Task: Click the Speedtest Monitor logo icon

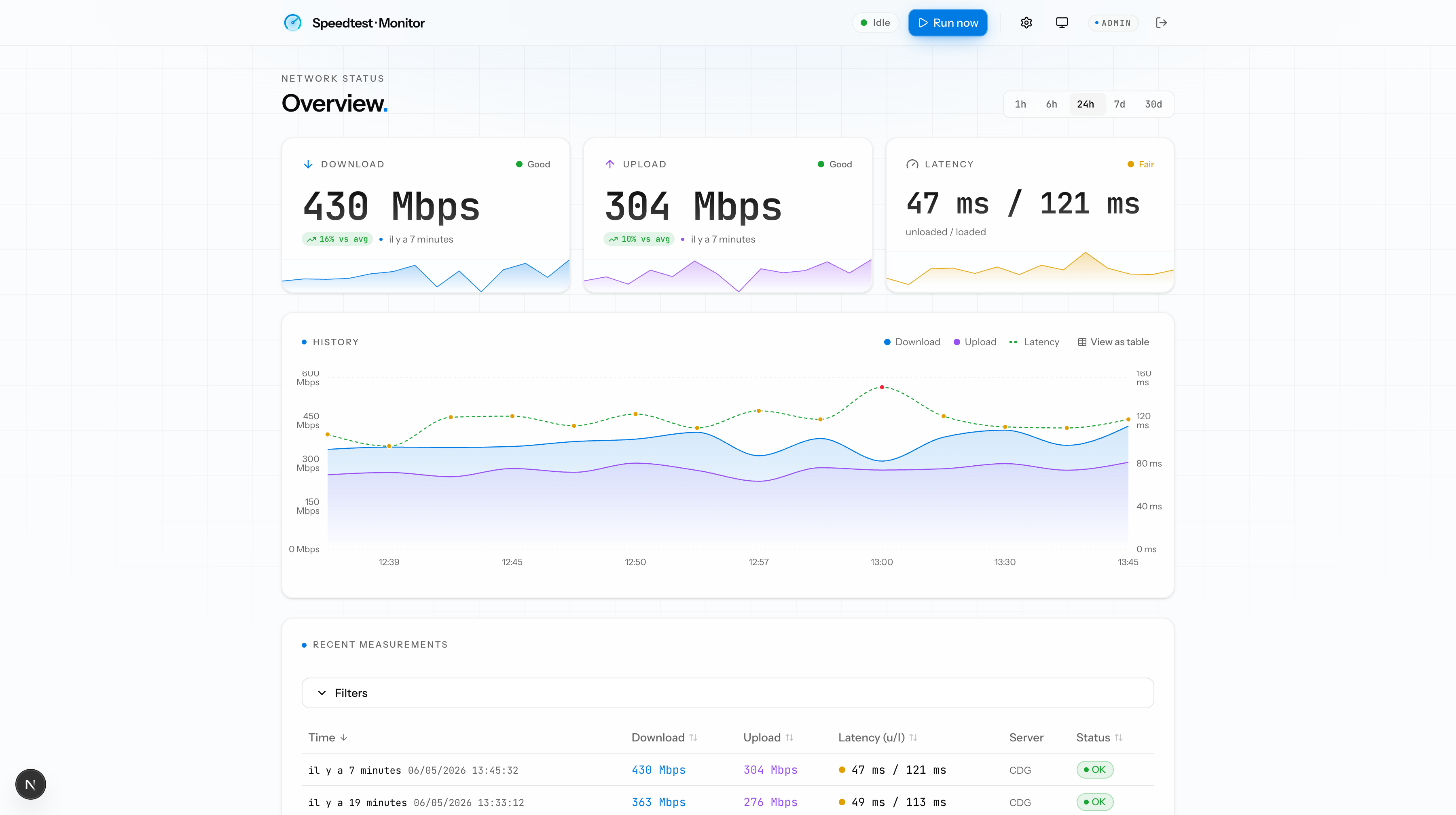Action: (292, 23)
